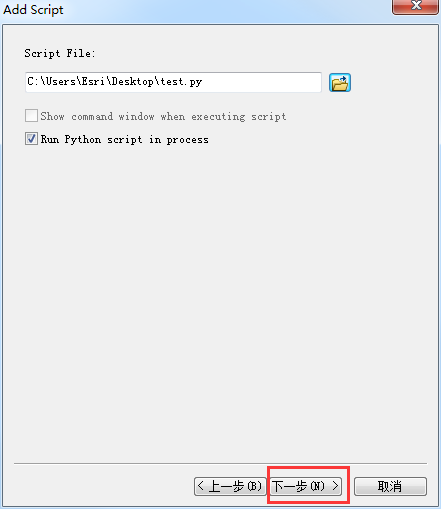Click the 'Desktop' folder segment in the path field
441x509 pixels.
point(133,82)
